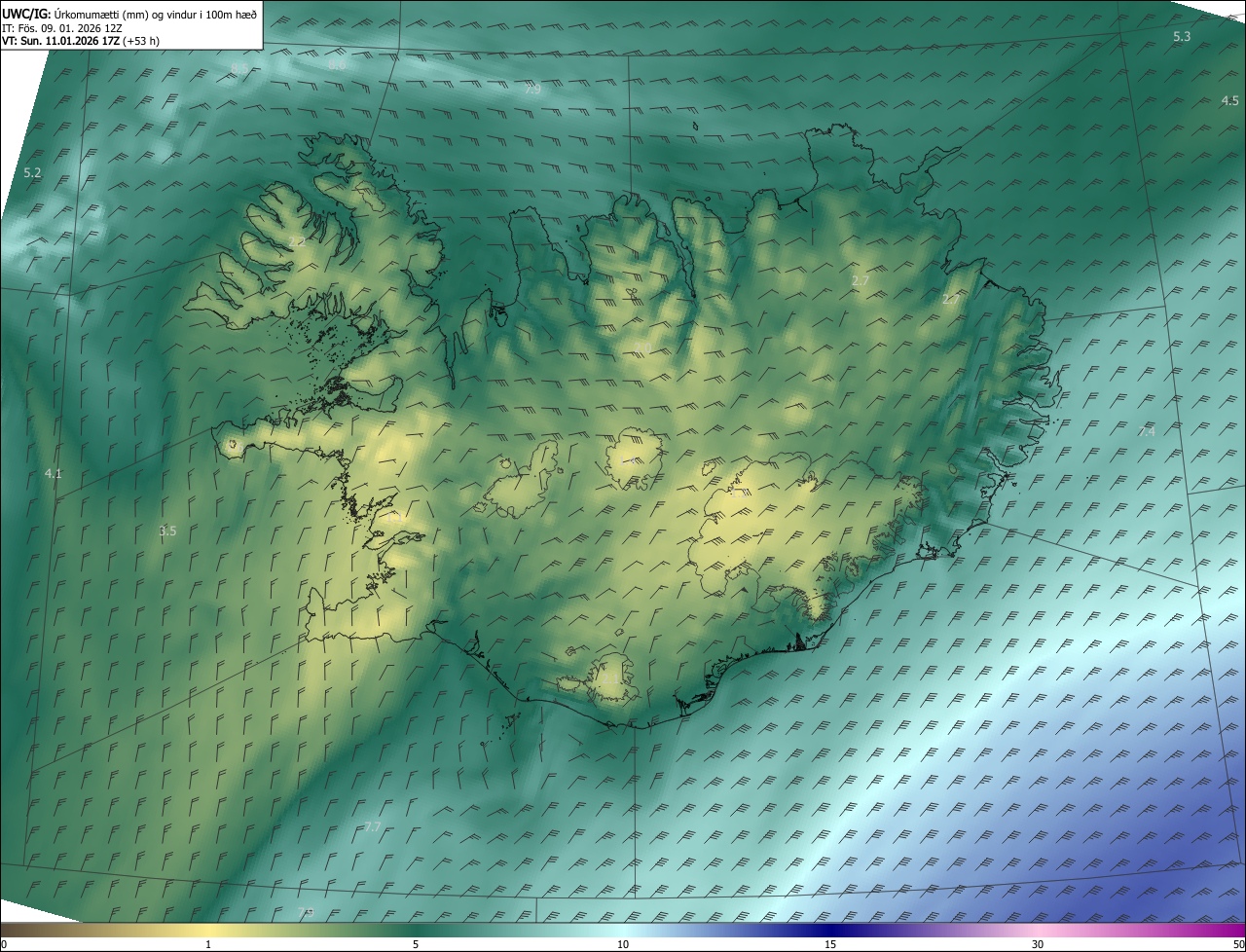Select the 7.7 value label

[373, 827]
